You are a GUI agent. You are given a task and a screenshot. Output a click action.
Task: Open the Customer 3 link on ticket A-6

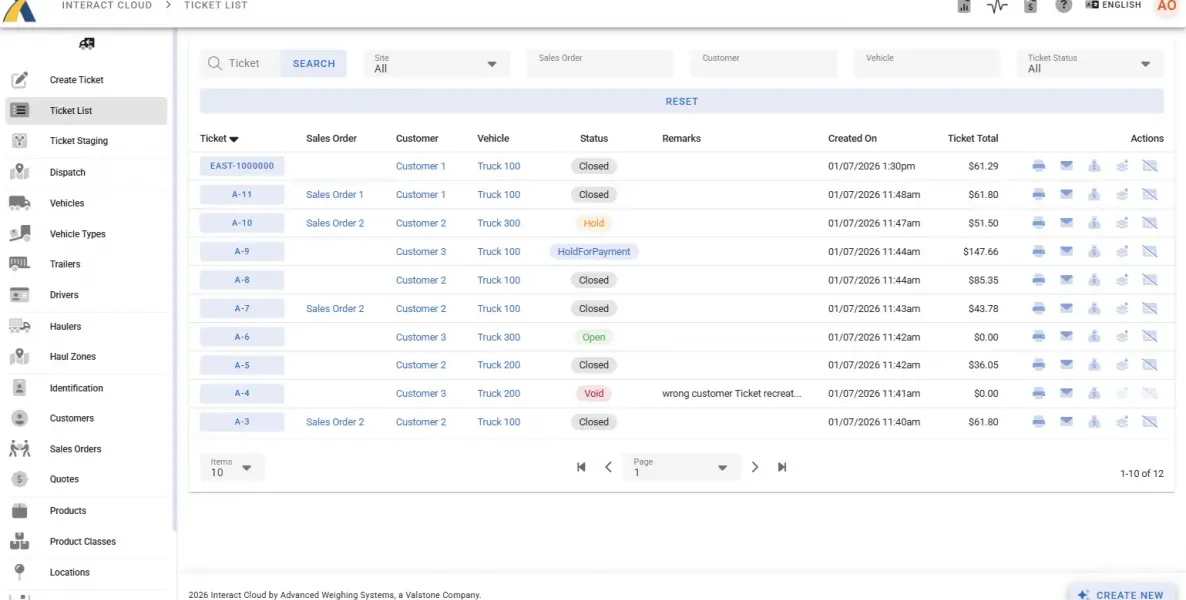point(420,337)
